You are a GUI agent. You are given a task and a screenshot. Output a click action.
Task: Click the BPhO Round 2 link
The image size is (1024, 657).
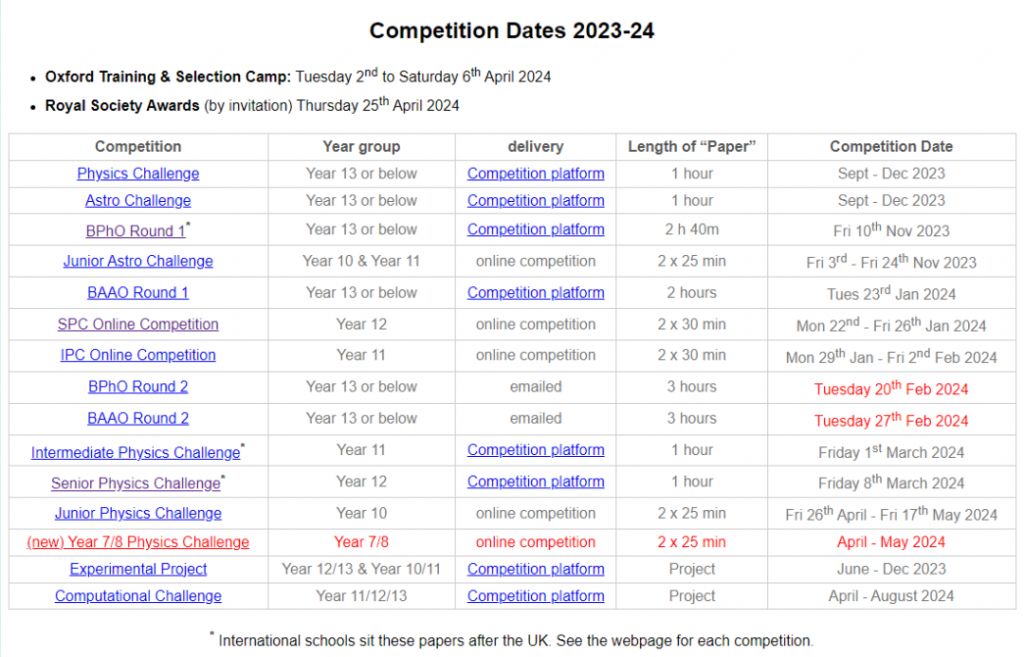pos(138,387)
